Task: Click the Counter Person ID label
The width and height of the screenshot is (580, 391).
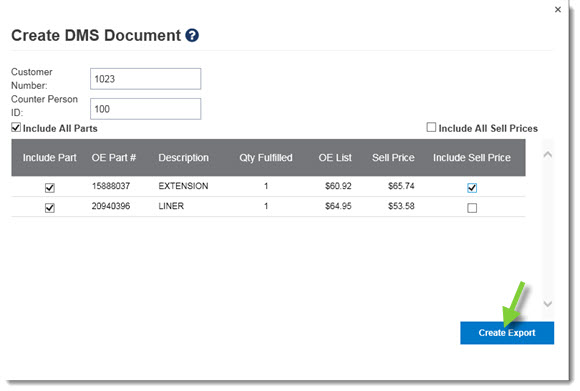Action: (x=44, y=106)
